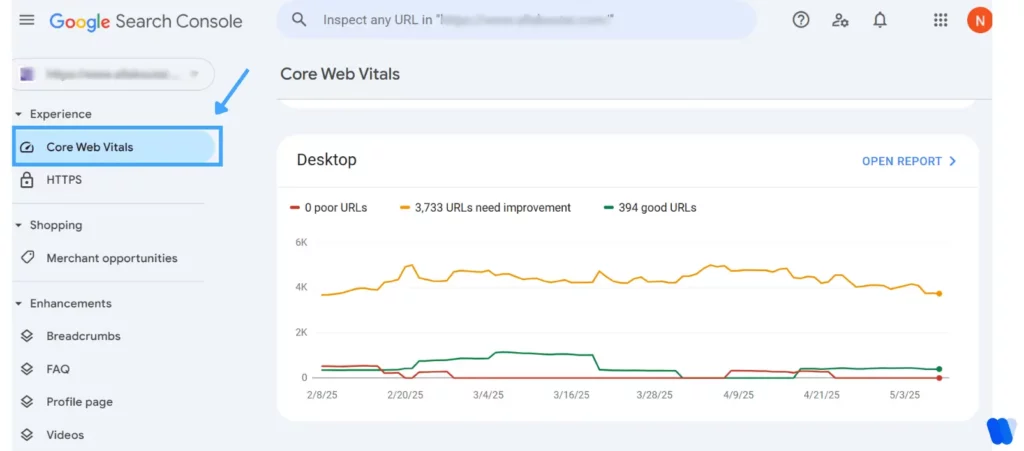The height and width of the screenshot is (451, 1024).
Task: Open the property selector dropdown
Action: (114, 74)
